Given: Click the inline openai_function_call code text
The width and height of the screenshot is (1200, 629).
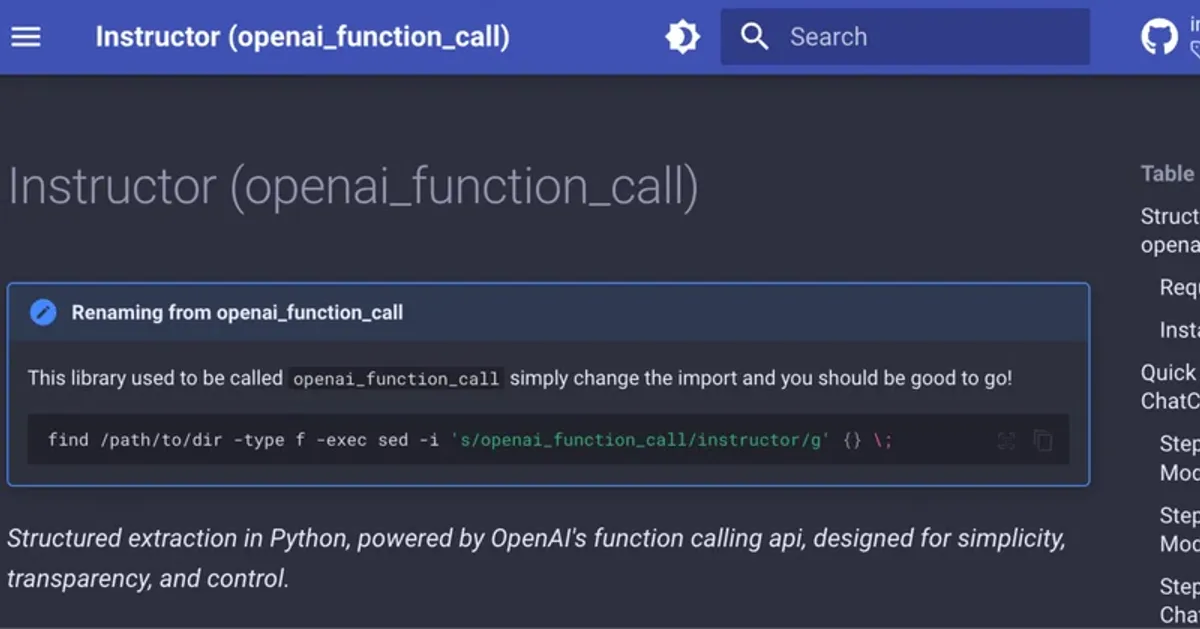Looking at the screenshot, I should [x=396, y=380].
